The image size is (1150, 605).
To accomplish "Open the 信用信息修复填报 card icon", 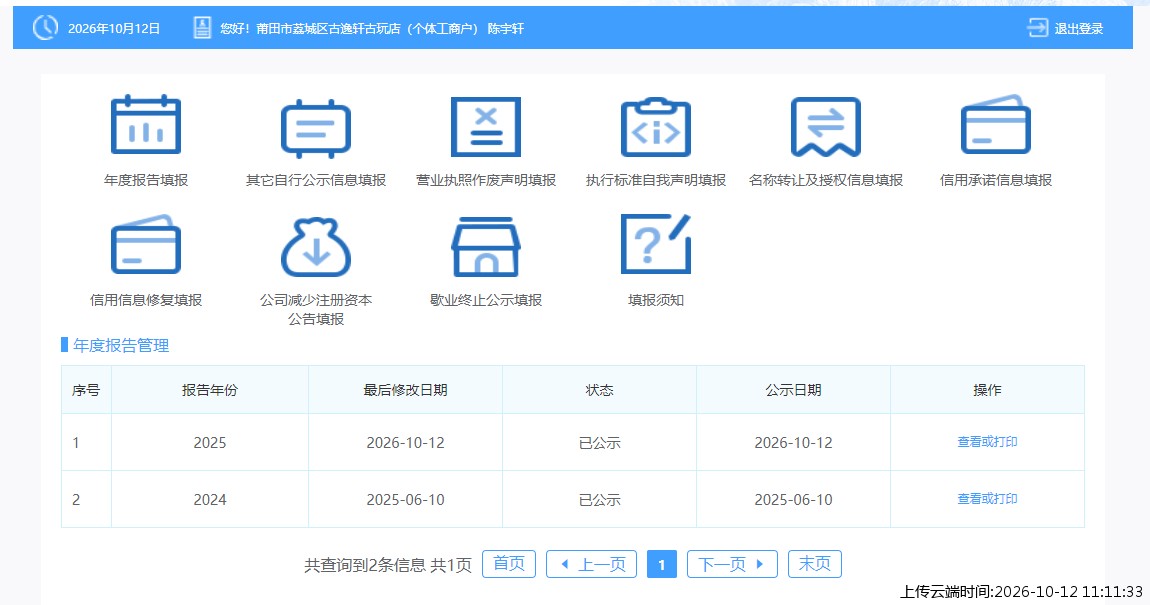I will (x=146, y=245).
